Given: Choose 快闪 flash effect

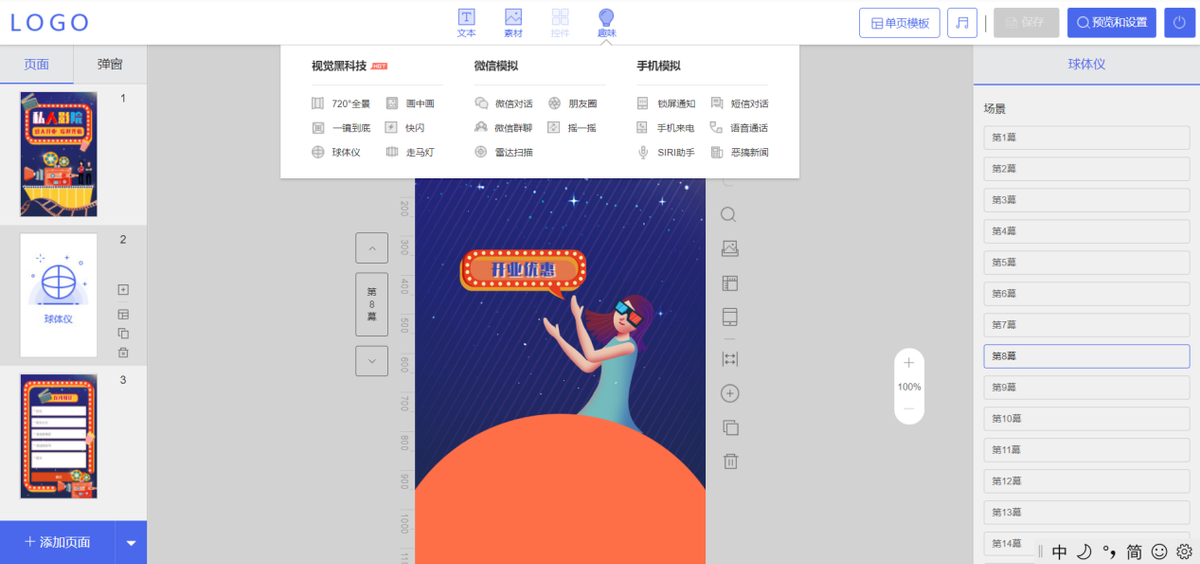Looking at the screenshot, I should coord(406,128).
